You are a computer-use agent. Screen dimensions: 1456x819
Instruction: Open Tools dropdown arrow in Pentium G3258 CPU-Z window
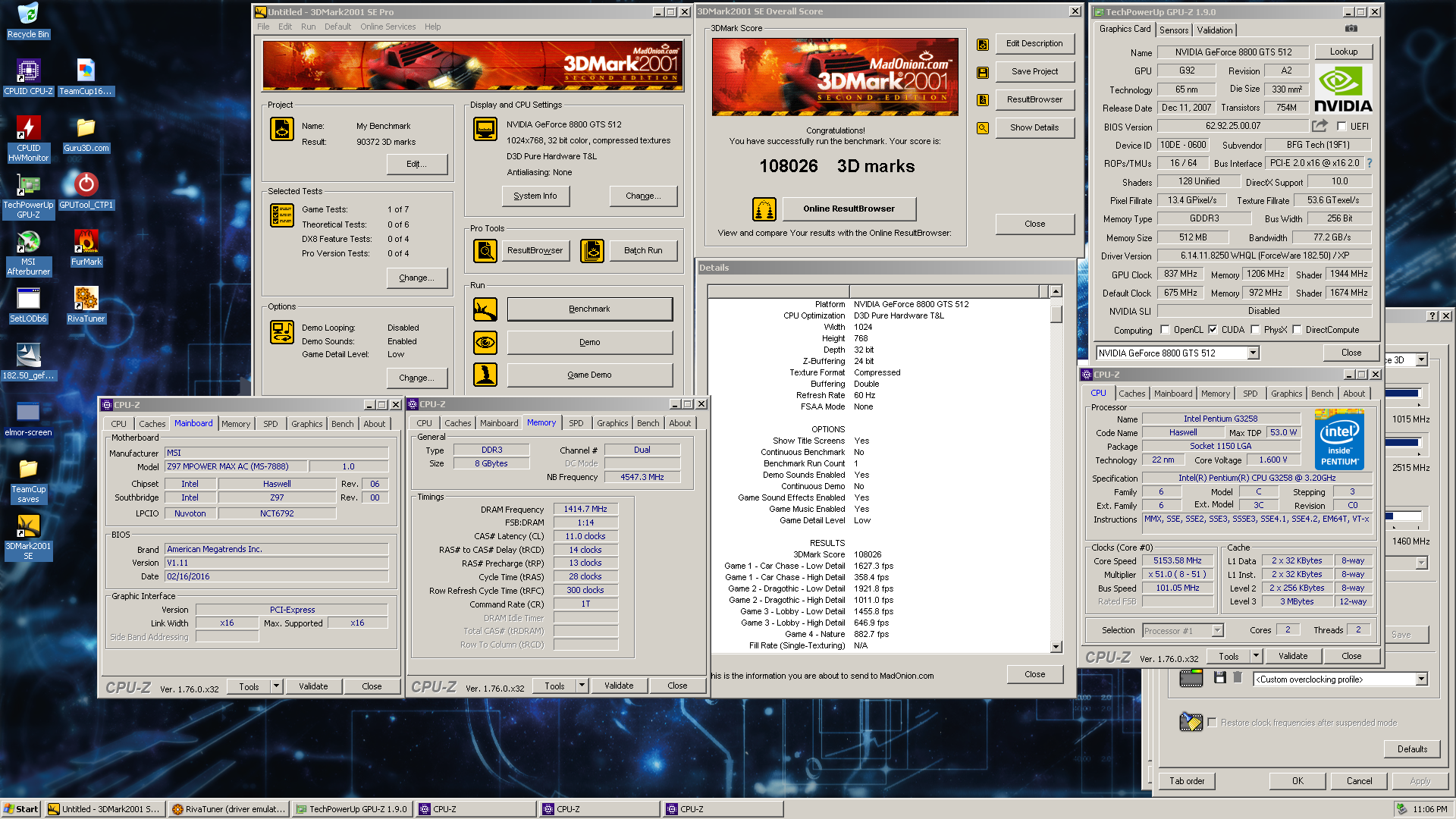[1256, 656]
